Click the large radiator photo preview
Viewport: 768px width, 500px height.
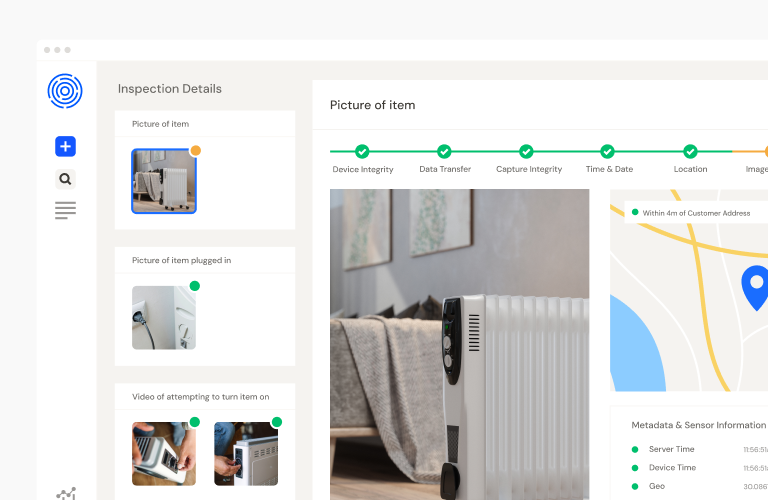coord(459,345)
